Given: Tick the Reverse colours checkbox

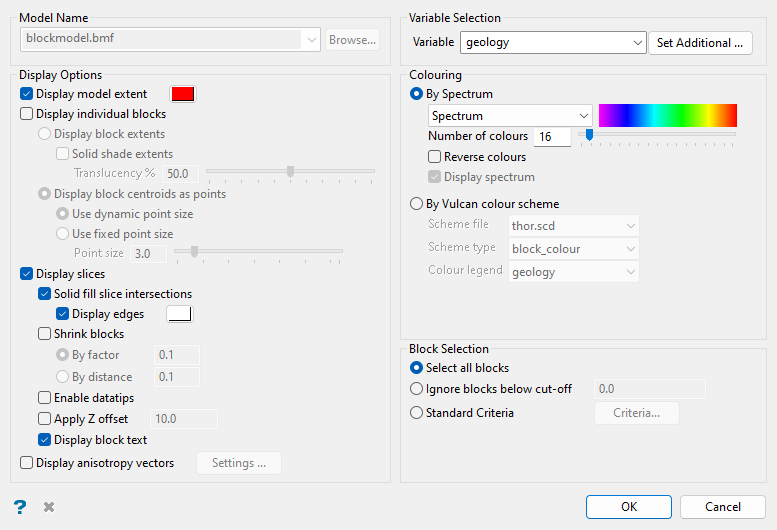Looking at the screenshot, I should tap(435, 157).
